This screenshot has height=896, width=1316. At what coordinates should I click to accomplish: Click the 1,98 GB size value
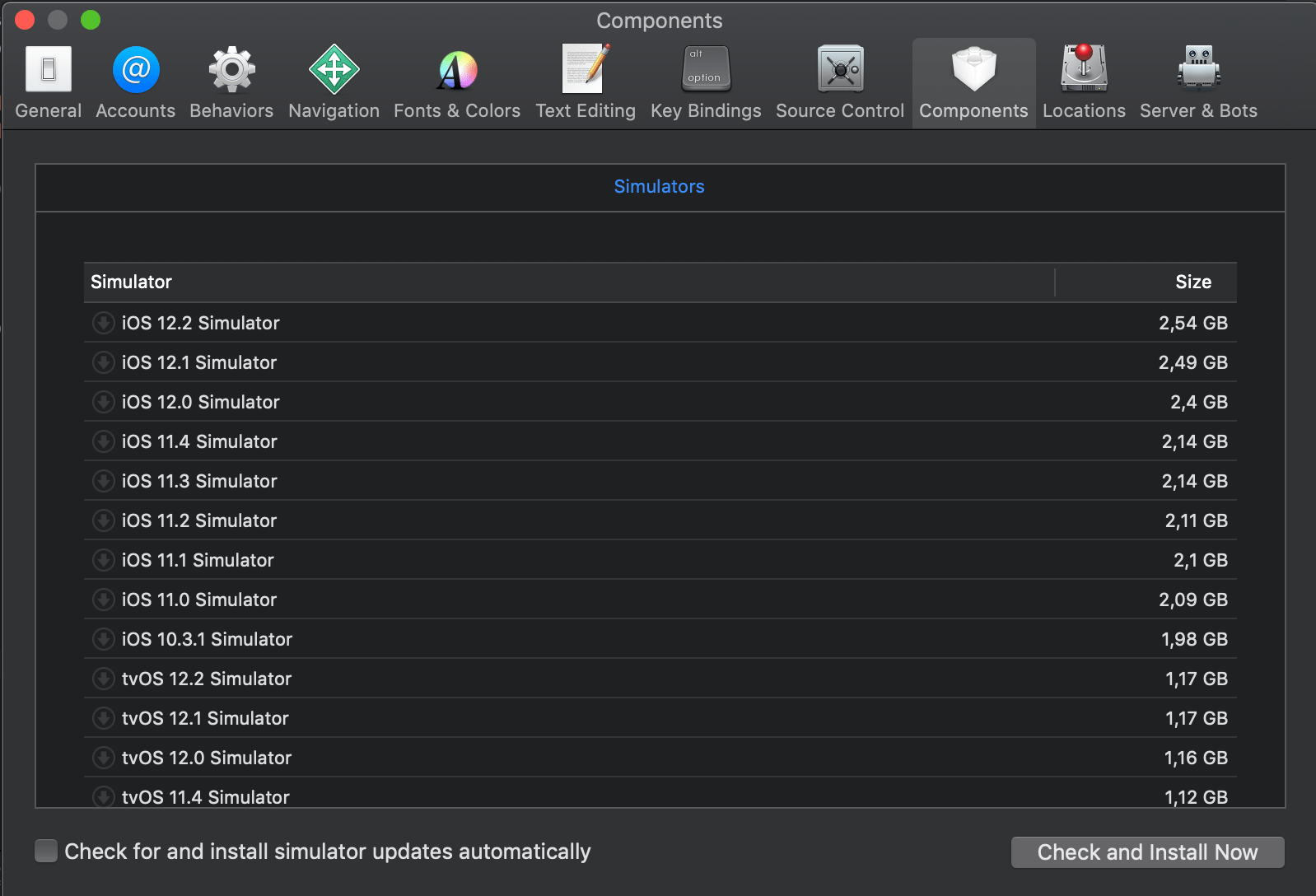point(1195,639)
